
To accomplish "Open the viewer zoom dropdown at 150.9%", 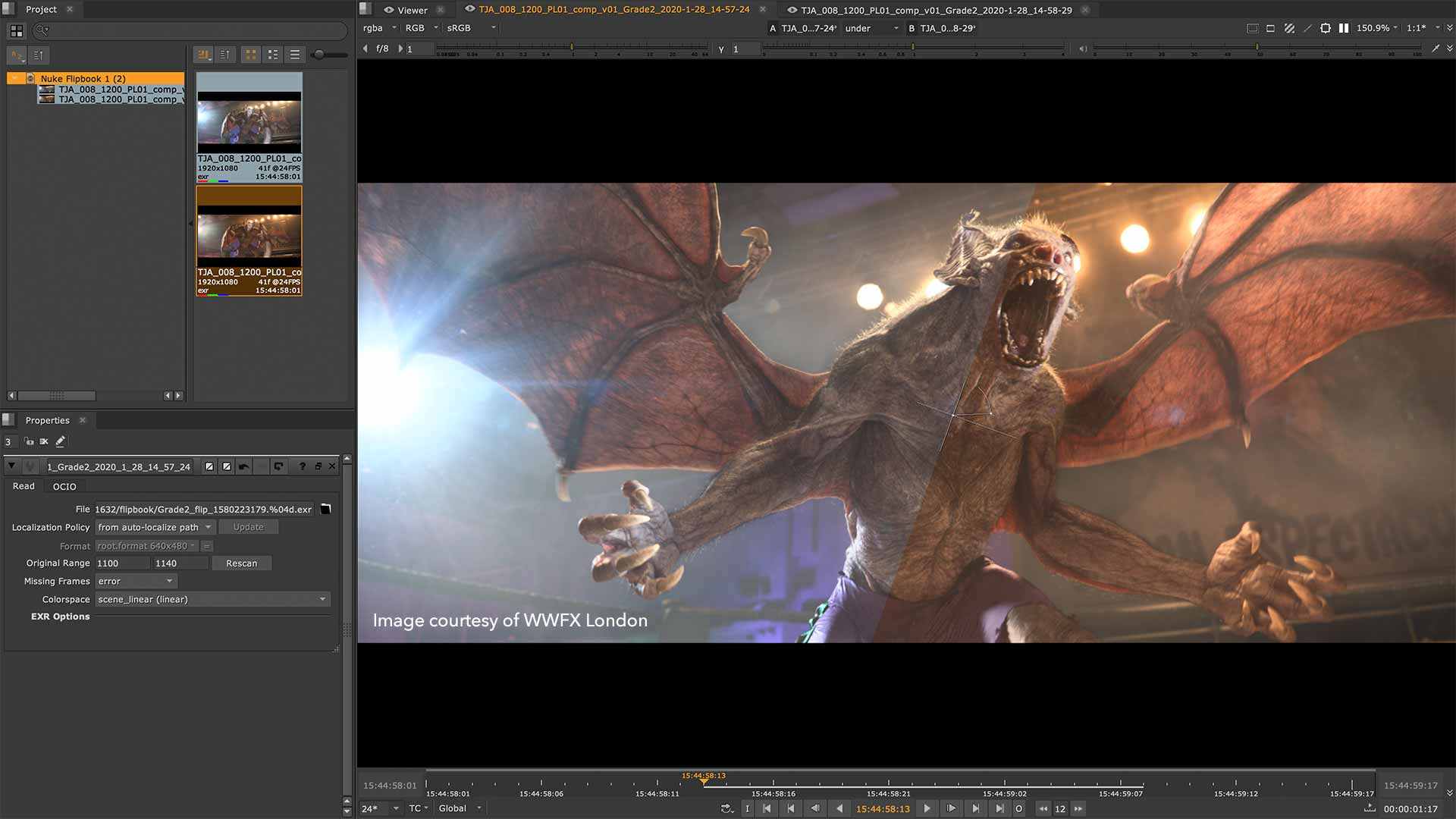I will coord(1376,28).
